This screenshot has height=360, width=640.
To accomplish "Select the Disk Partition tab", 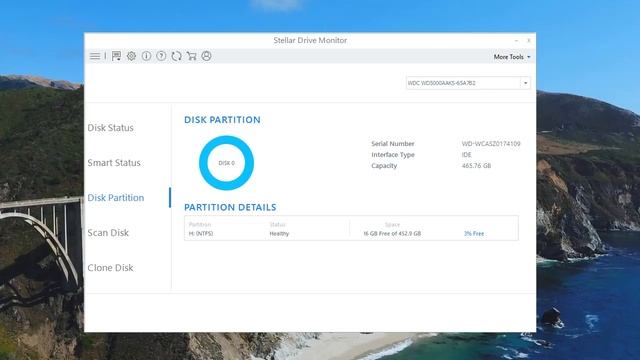I will [x=116, y=198].
